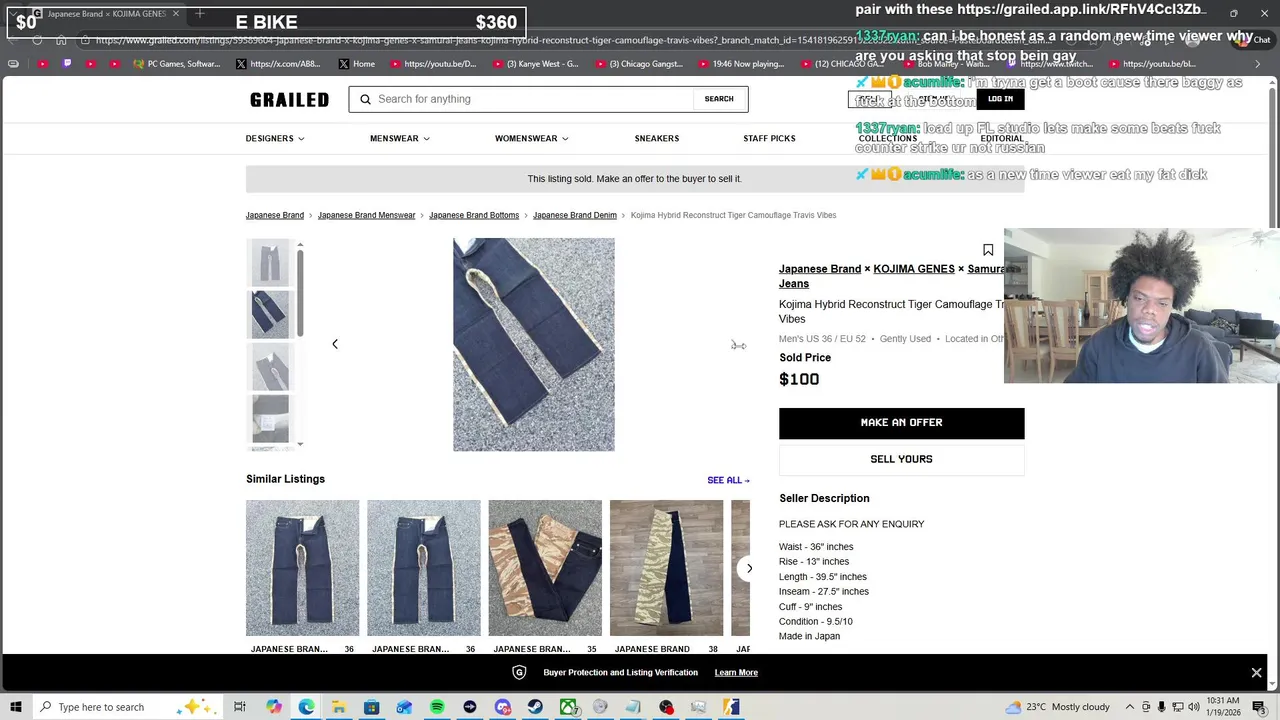Go to Japanese Brand Menswear breadcrumb
The image size is (1280, 720).
click(366, 215)
